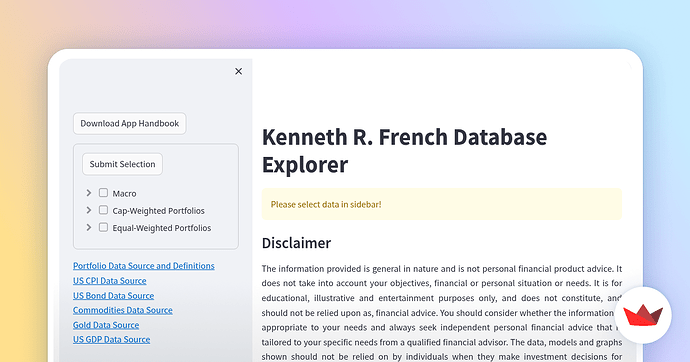
Task: Follow the US Bond Data Source link
Action: 114,296
